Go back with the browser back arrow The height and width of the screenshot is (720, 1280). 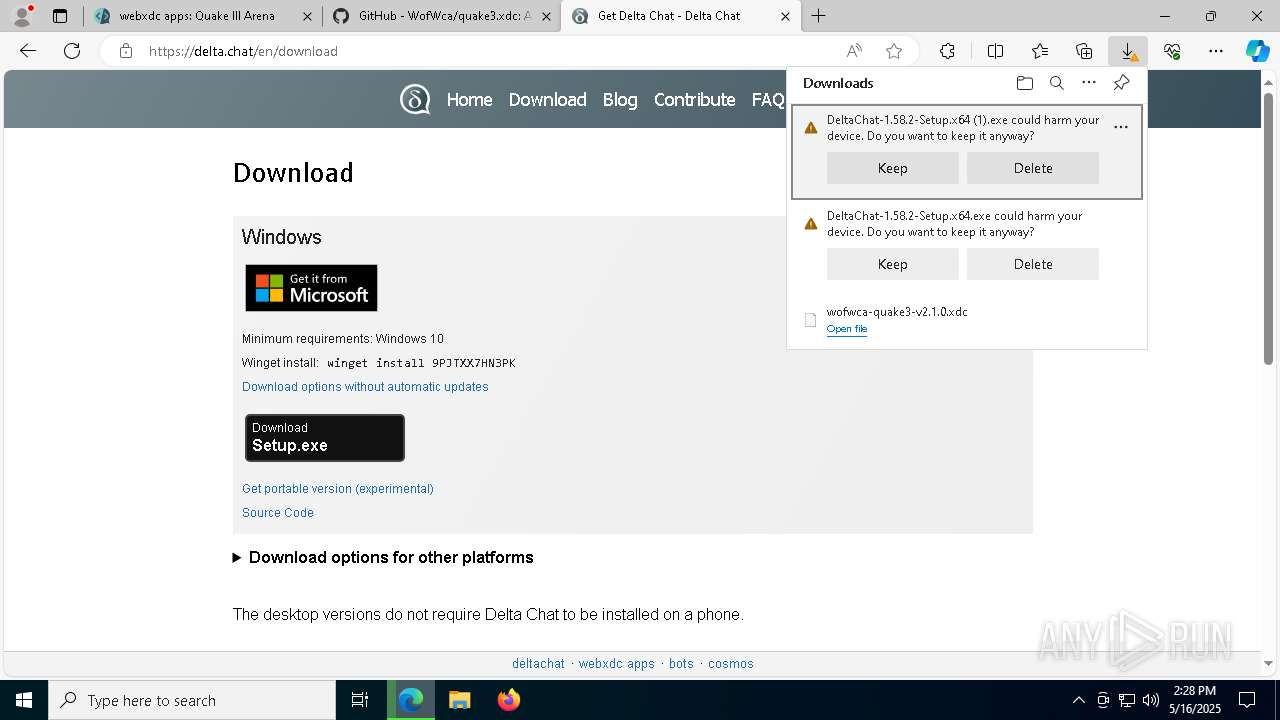(x=28, y=51)
